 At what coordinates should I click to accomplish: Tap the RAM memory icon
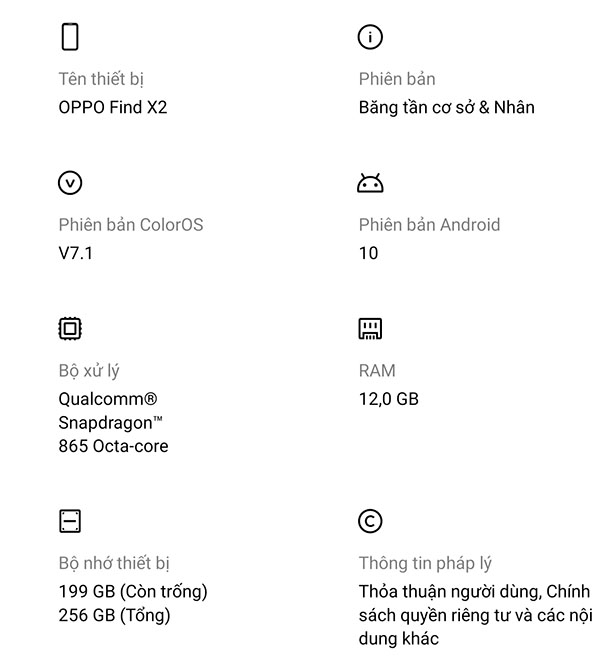coord(370,329)
